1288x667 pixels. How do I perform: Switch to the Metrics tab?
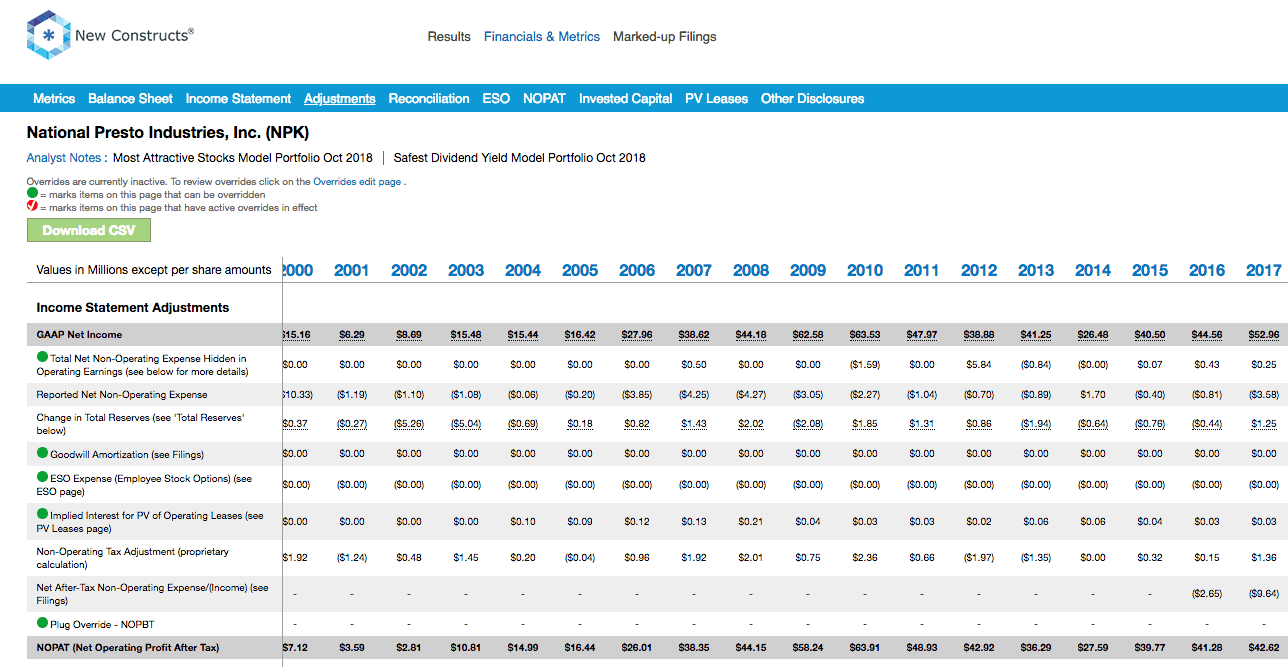[54, 98]
